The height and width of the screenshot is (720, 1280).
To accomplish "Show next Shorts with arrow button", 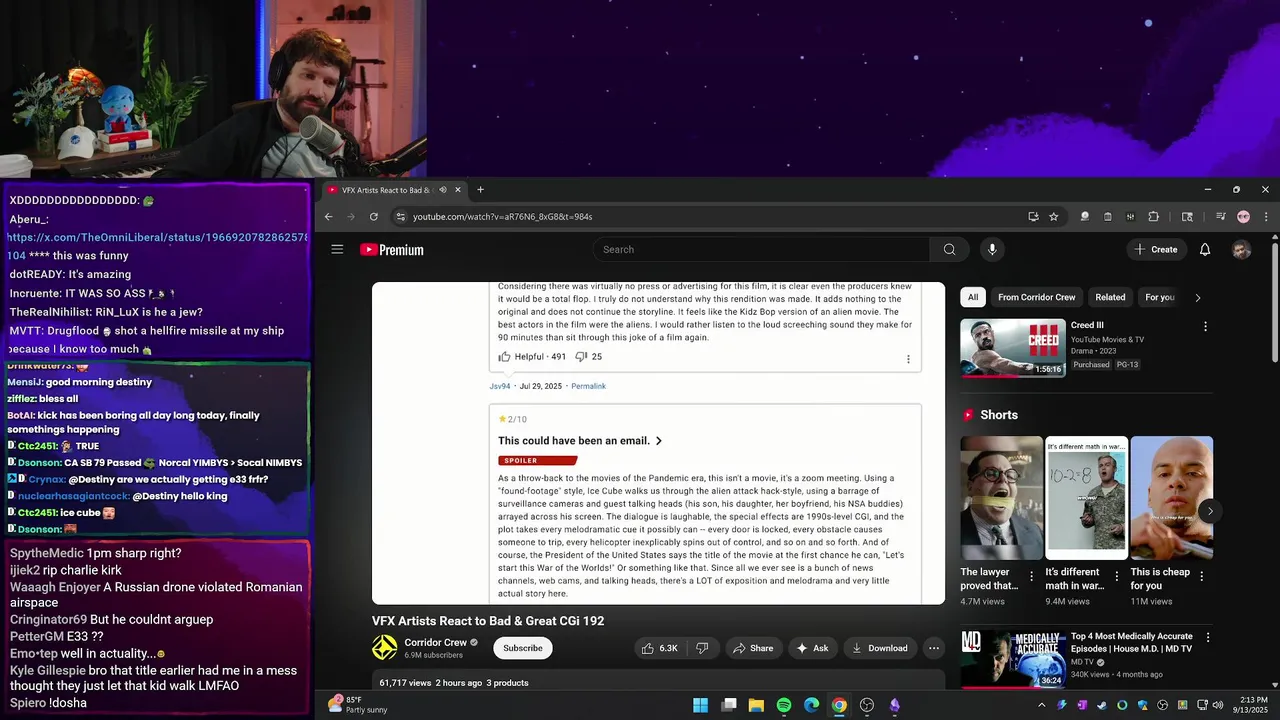I will pyautogui.click(x=1210, y=511).
